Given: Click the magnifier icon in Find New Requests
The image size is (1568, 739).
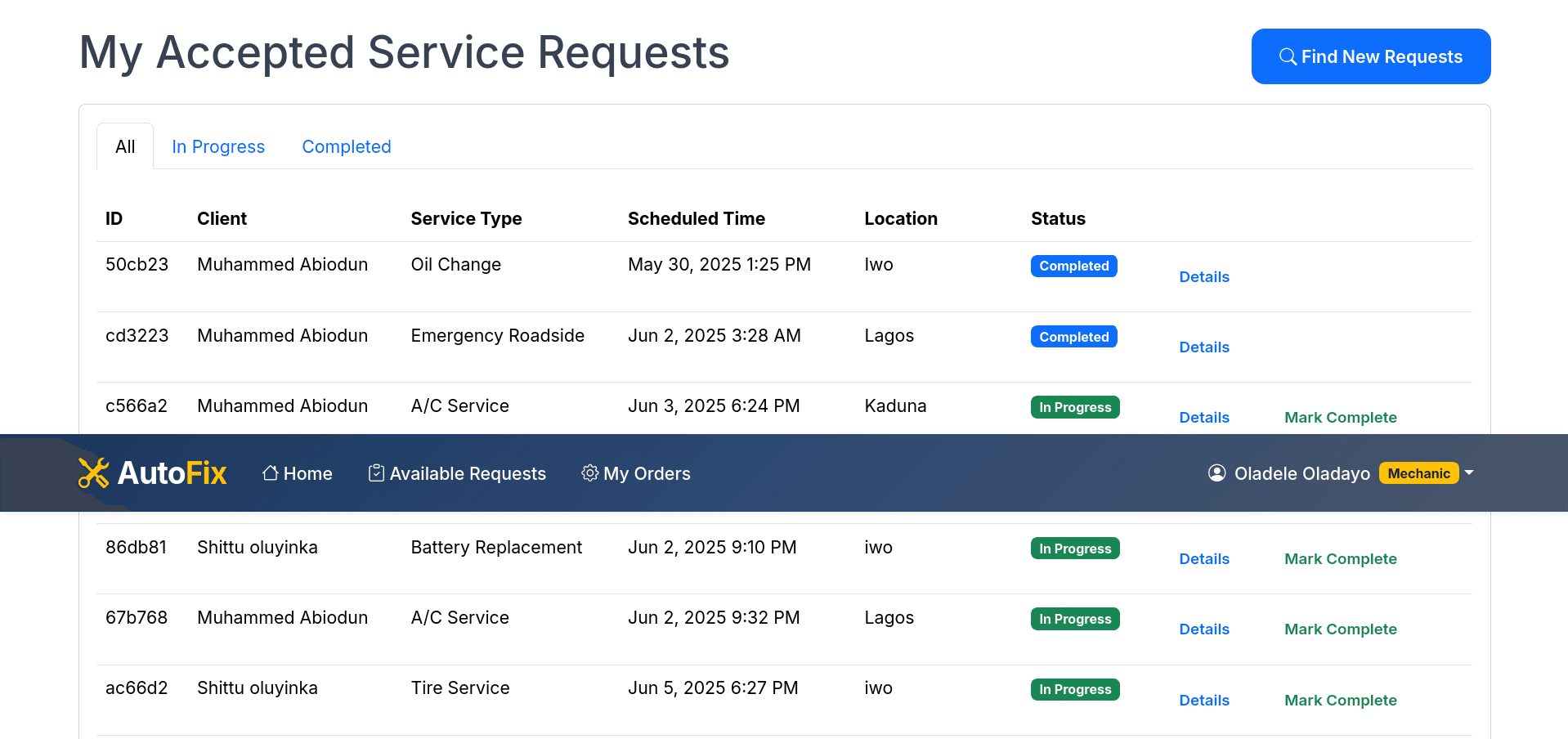Looking at the screenshot, I should point(1288,56).
